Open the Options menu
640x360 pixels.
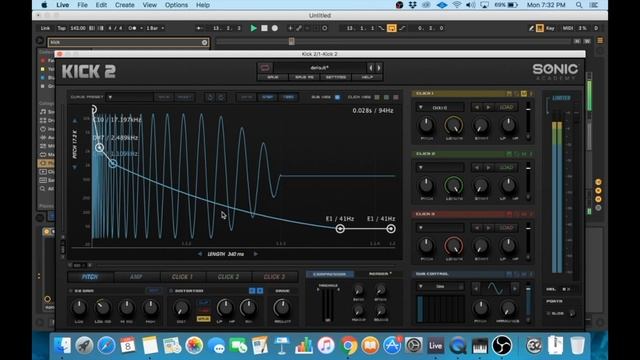point(176,5)
